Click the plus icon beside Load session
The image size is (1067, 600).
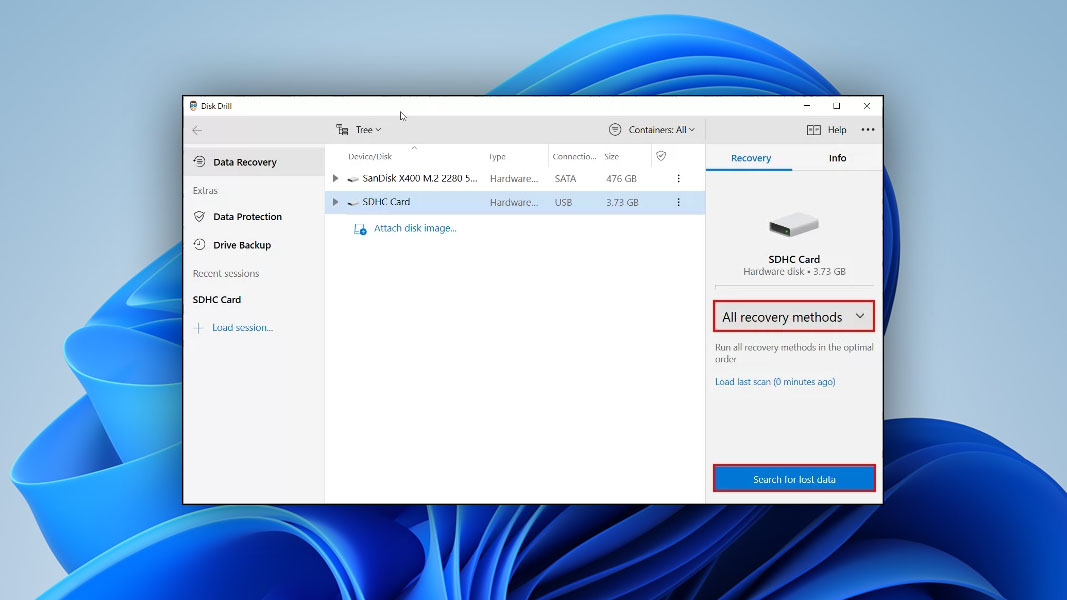[198, 328]
